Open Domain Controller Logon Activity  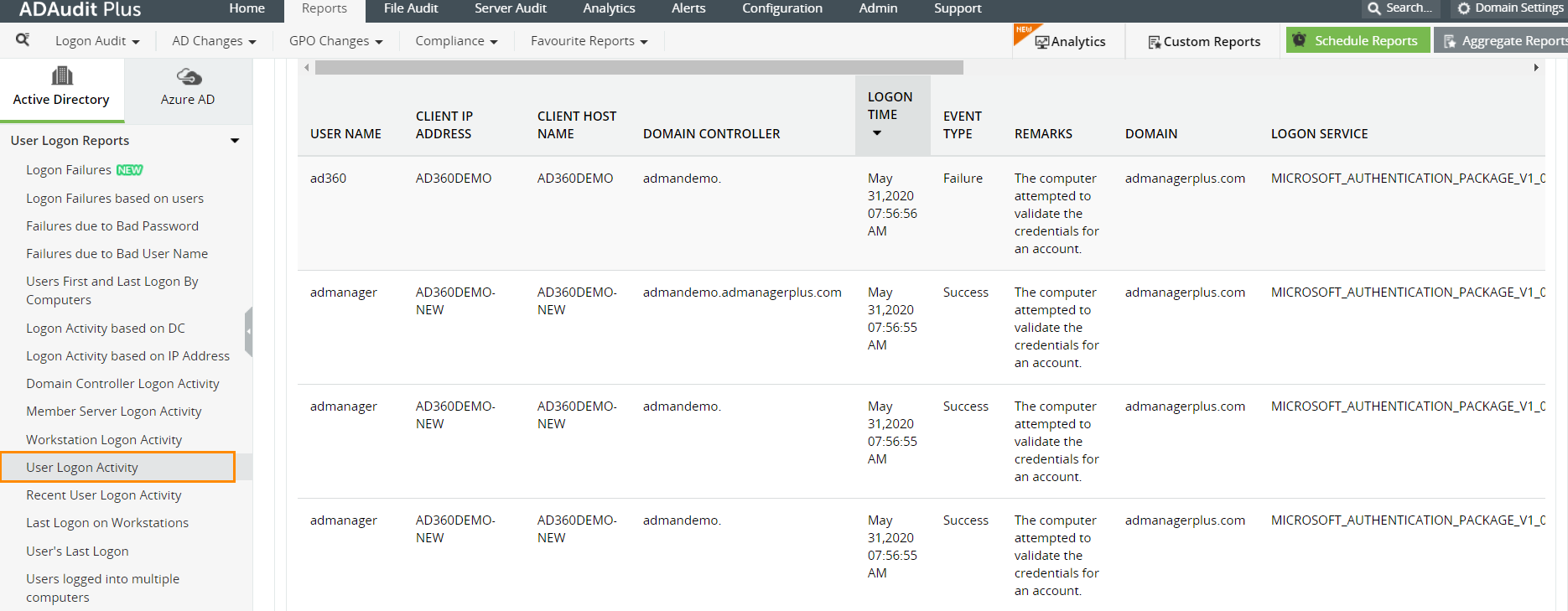pos(122,384)
